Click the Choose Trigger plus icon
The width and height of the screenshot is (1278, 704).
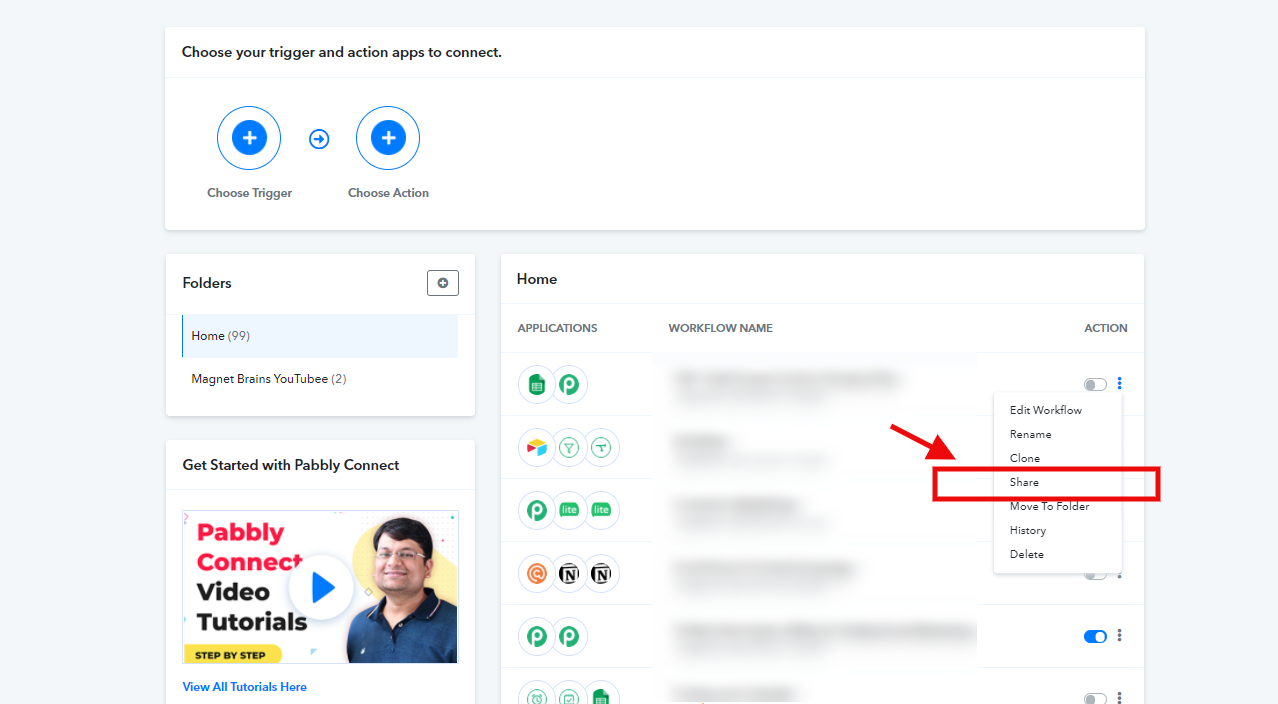tap(249, 138)
